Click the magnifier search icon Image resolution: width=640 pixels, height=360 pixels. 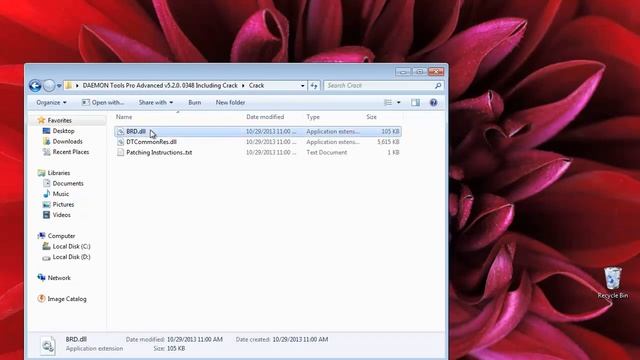point(438,85)
